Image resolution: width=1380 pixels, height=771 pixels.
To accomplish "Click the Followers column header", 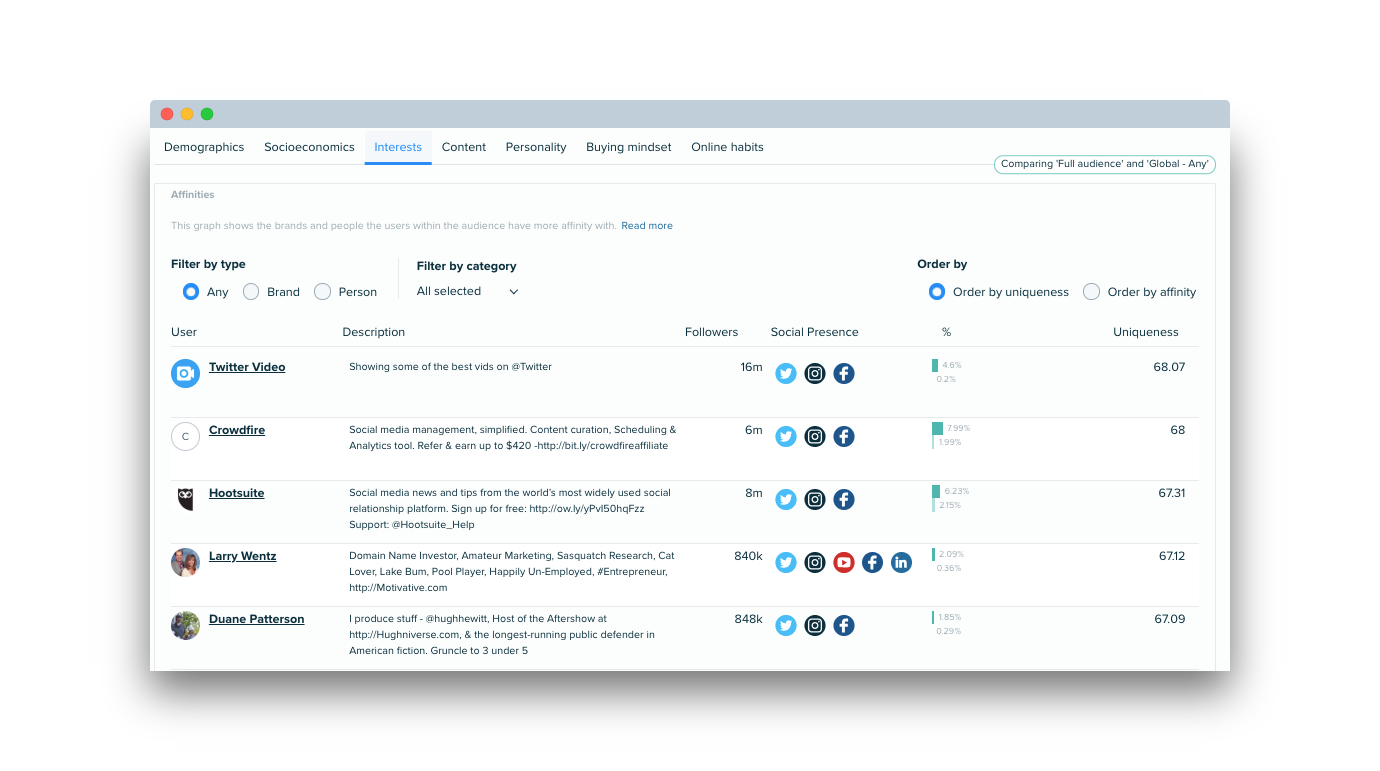I will tap(712, 332).
